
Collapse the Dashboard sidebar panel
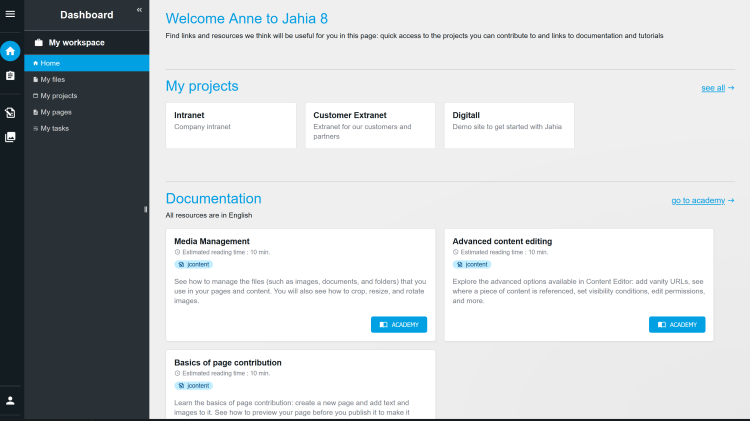coord(139,10)
